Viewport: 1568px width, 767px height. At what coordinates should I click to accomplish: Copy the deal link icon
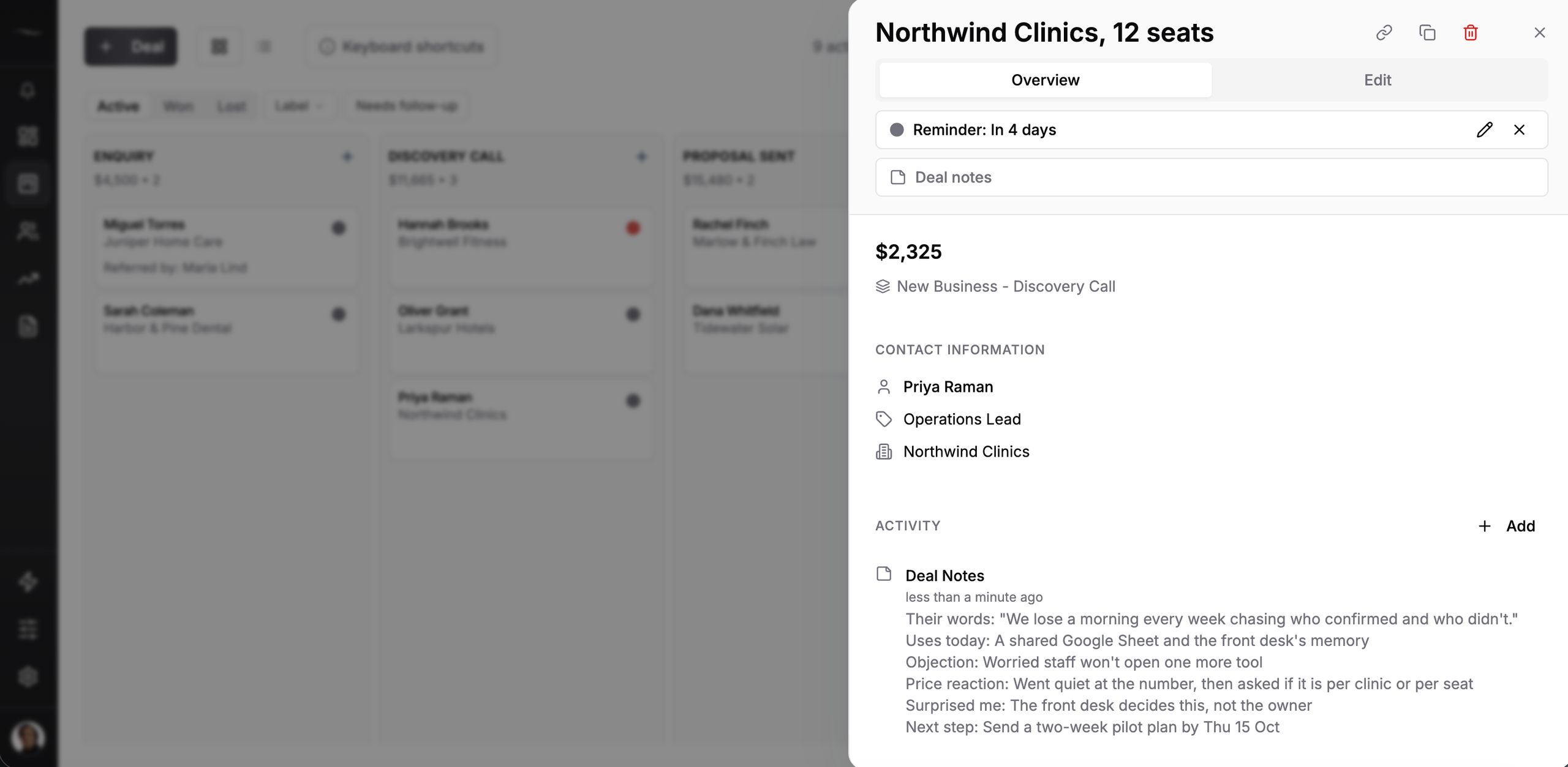(1384, 32)
